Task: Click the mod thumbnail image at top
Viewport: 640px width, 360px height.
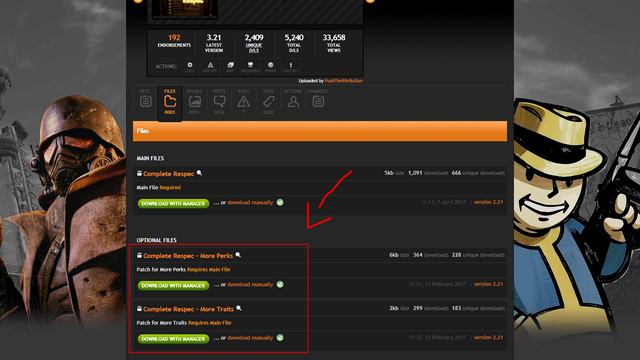Action: pyautogui.click(x=184, y=9)
